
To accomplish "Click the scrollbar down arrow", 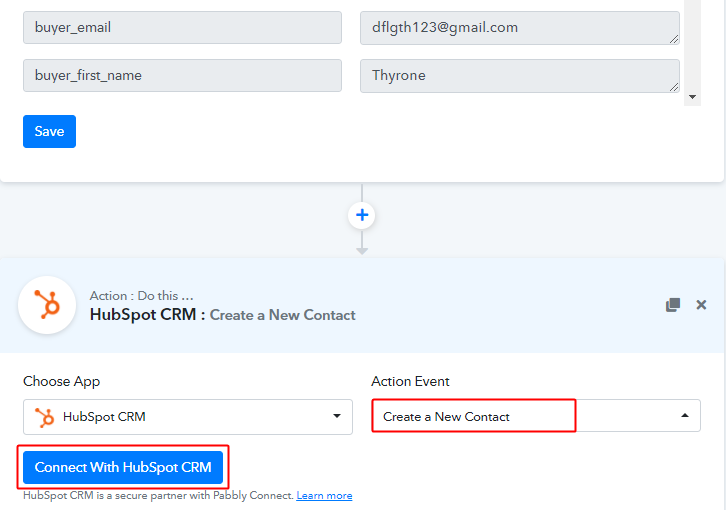I will point(693,97).
